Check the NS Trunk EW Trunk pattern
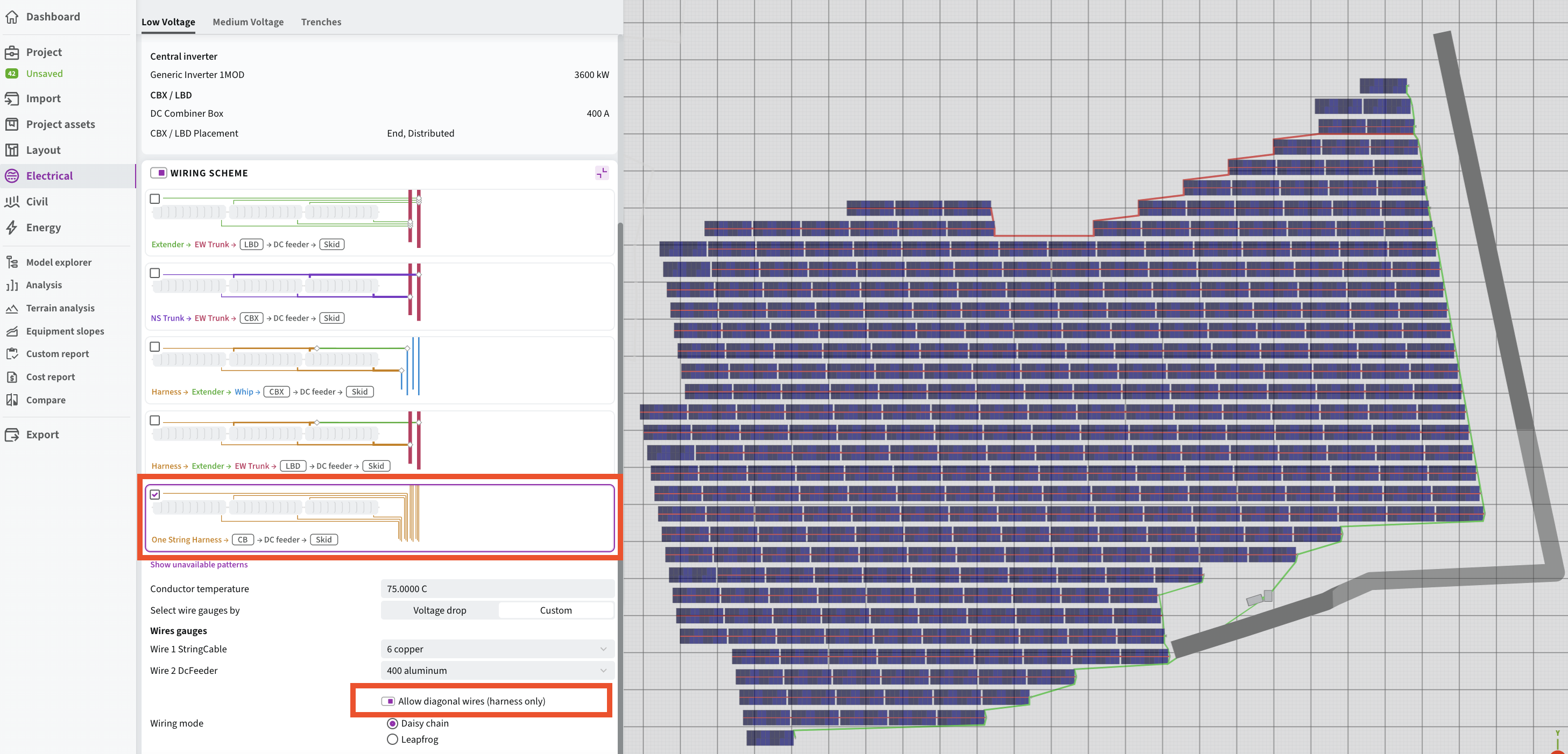1568x754 pixels. (x=155, y=273)
